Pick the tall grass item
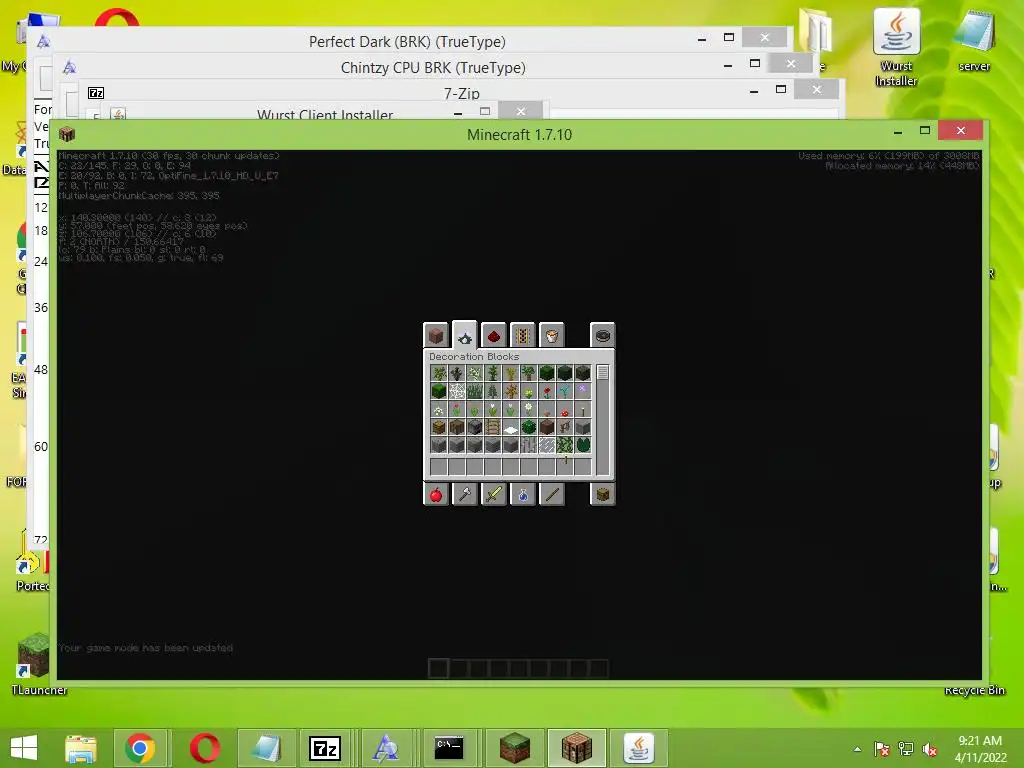This screenshot has width=1024, height=768. (475, 391)
